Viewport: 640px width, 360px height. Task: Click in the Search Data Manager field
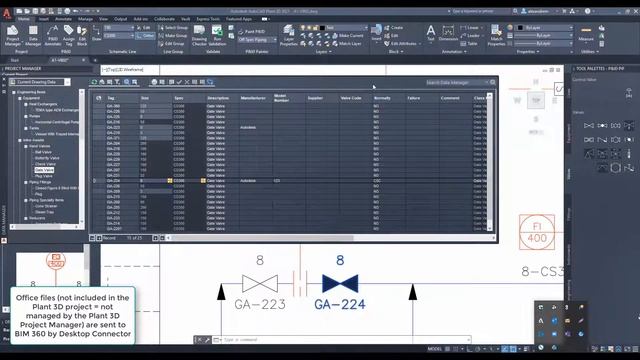456,82
